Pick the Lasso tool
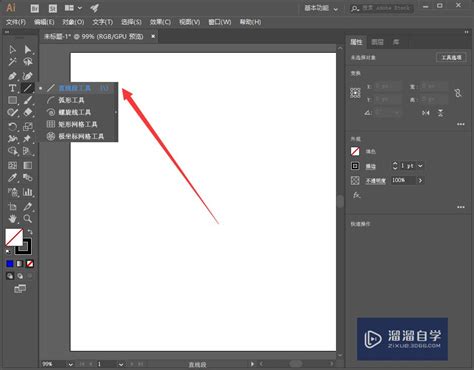The height and width of the screenshot is (370, 474). coord(28,62)
